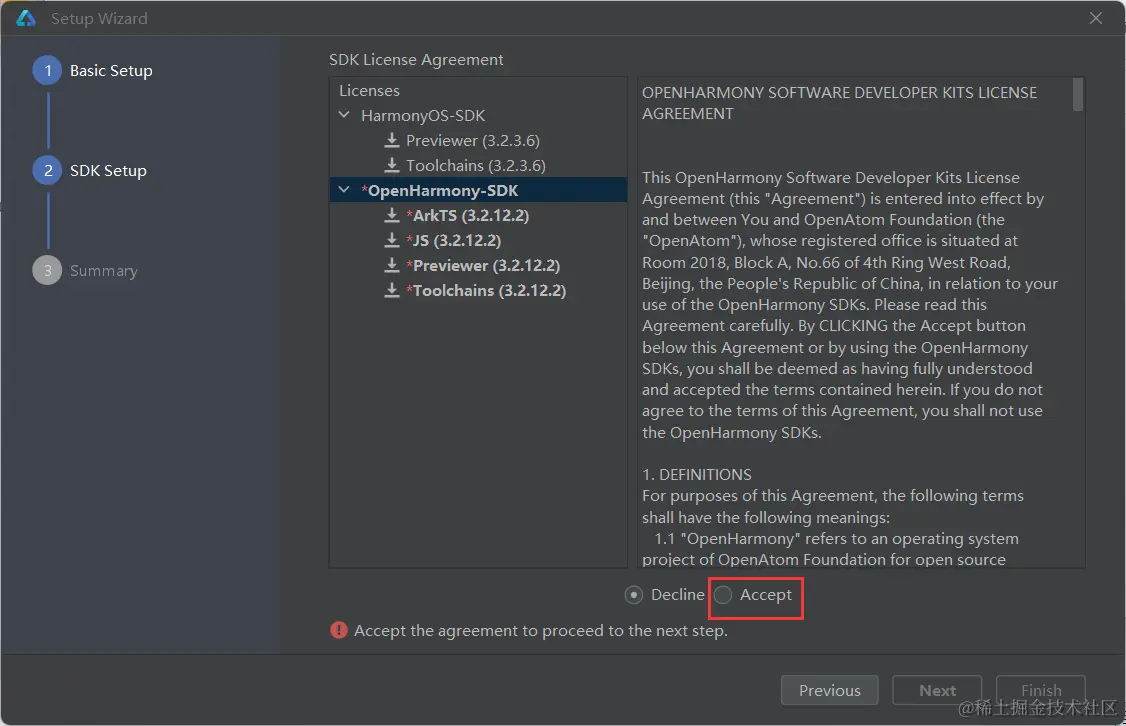1126x726 pixels.
Task: Click the license agreement title text
Action: pos(839,103)
